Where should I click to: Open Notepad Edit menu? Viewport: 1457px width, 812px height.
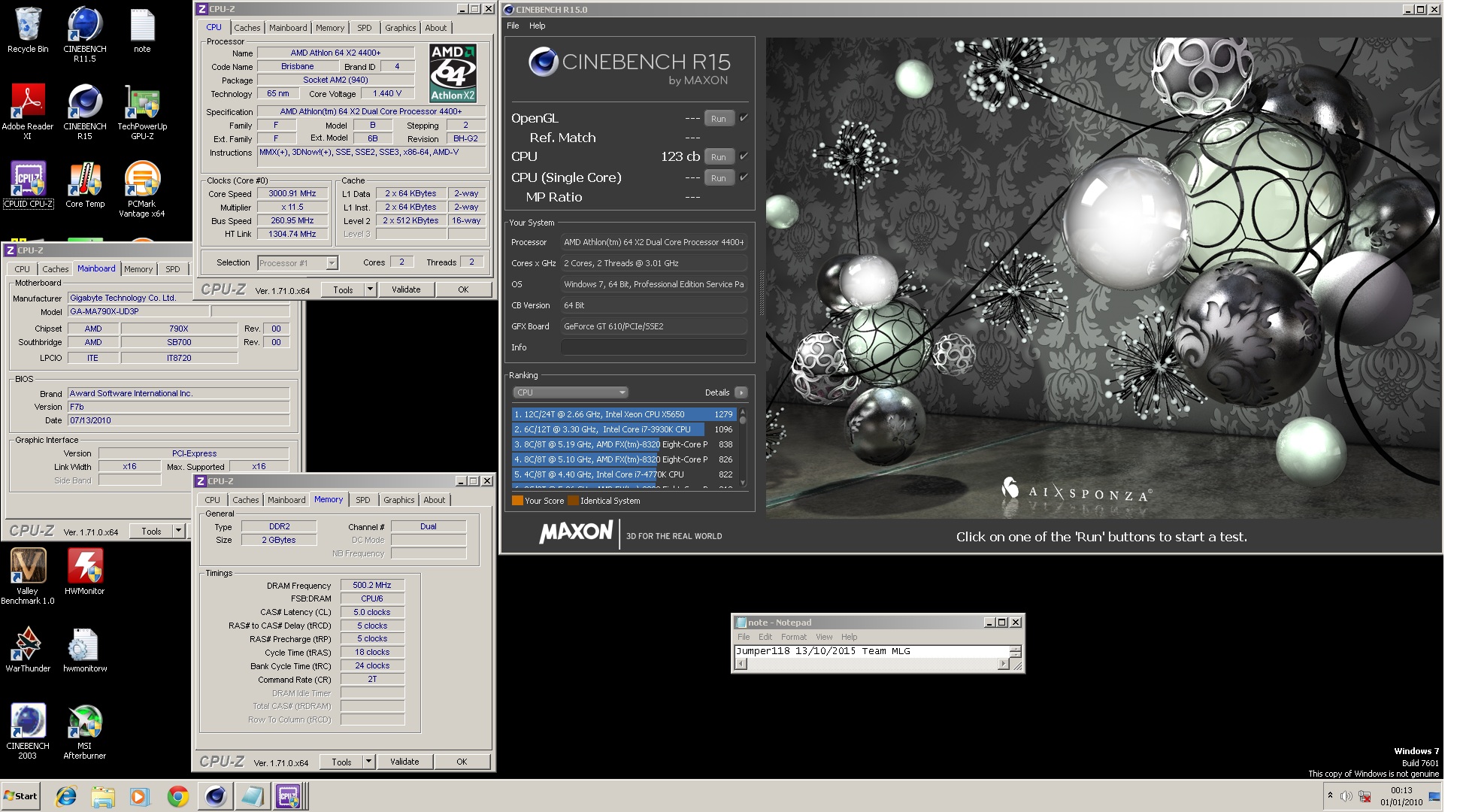[765, 637]
